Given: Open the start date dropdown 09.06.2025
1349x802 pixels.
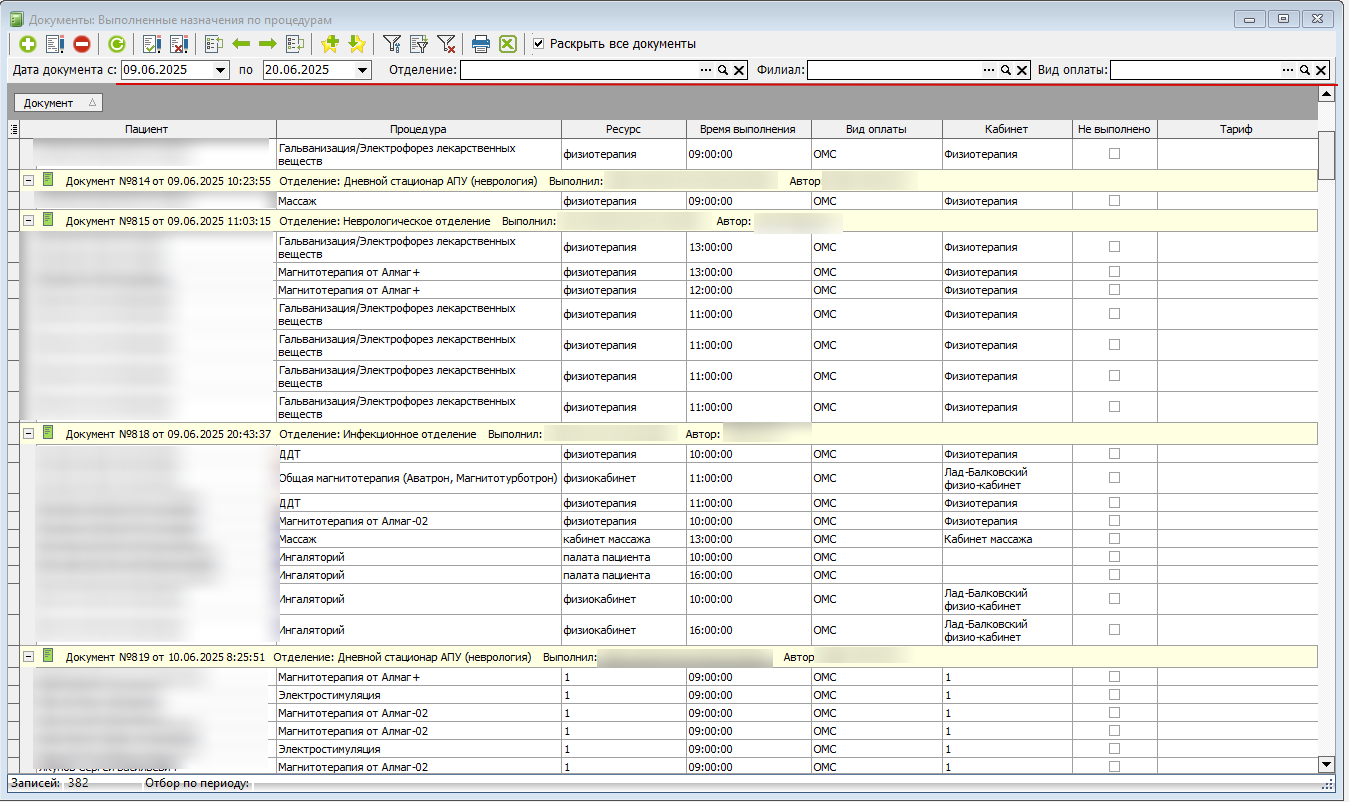Looking at the screenshot, I should 221,70.
